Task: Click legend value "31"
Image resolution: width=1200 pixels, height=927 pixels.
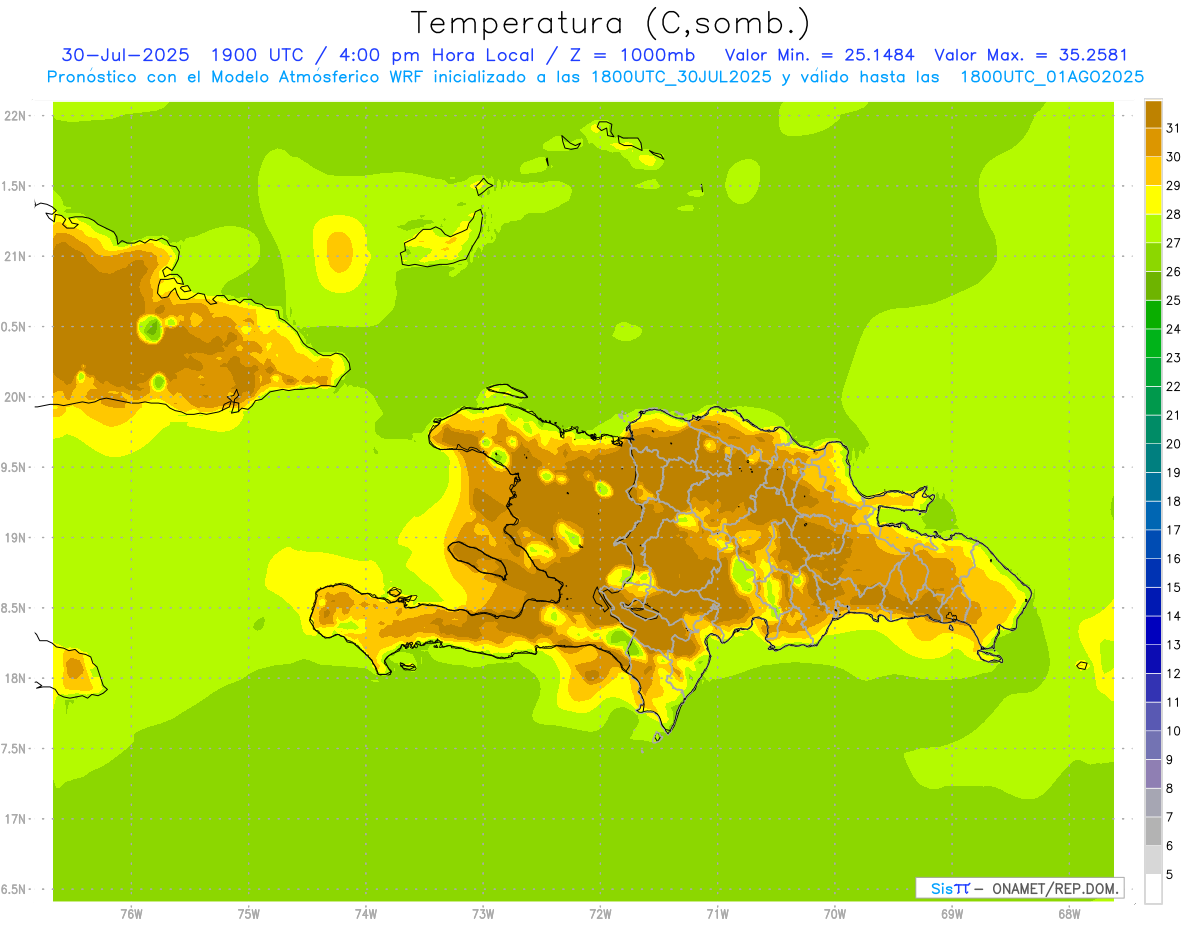Action: [1174, 129]
